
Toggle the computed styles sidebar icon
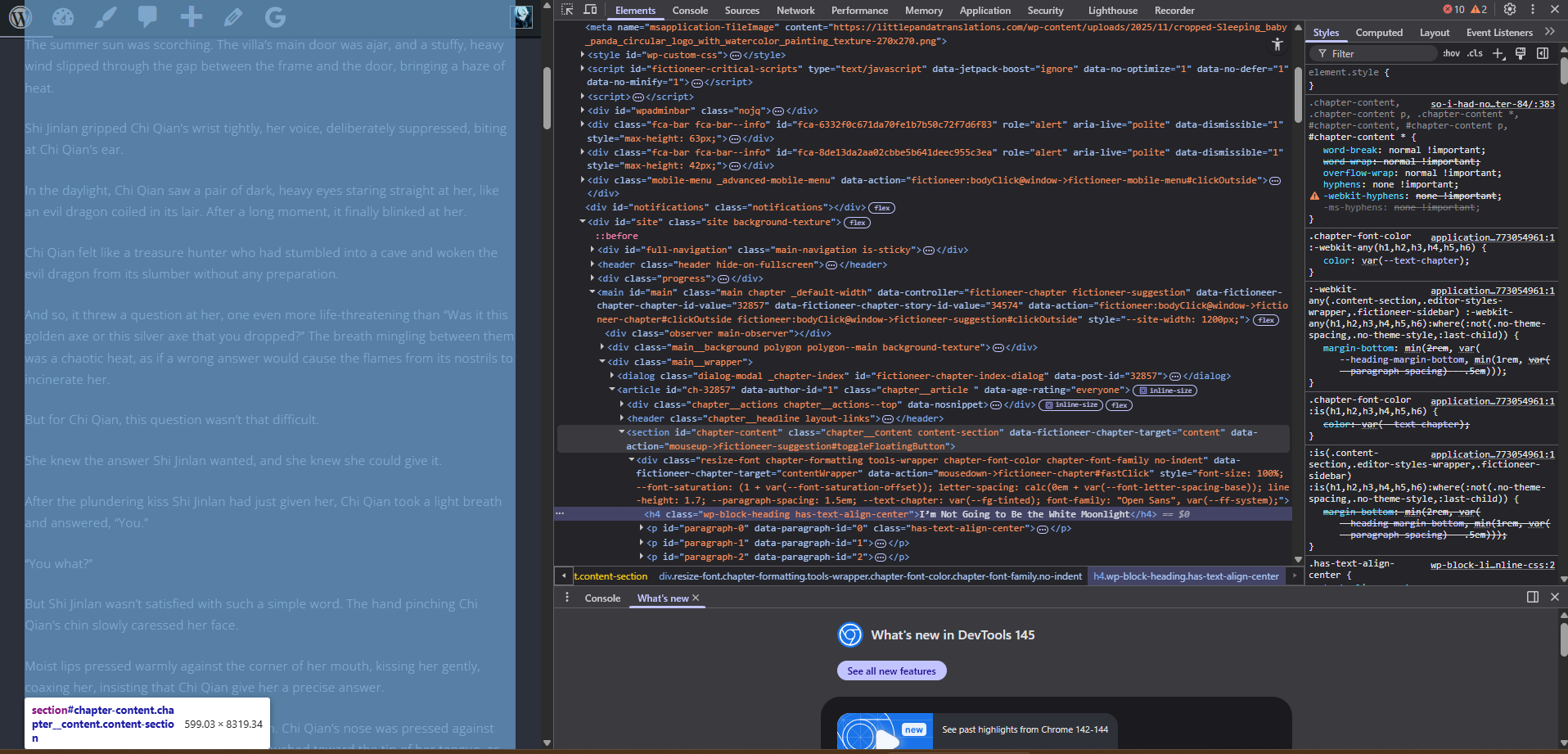tap(1543, 53)
